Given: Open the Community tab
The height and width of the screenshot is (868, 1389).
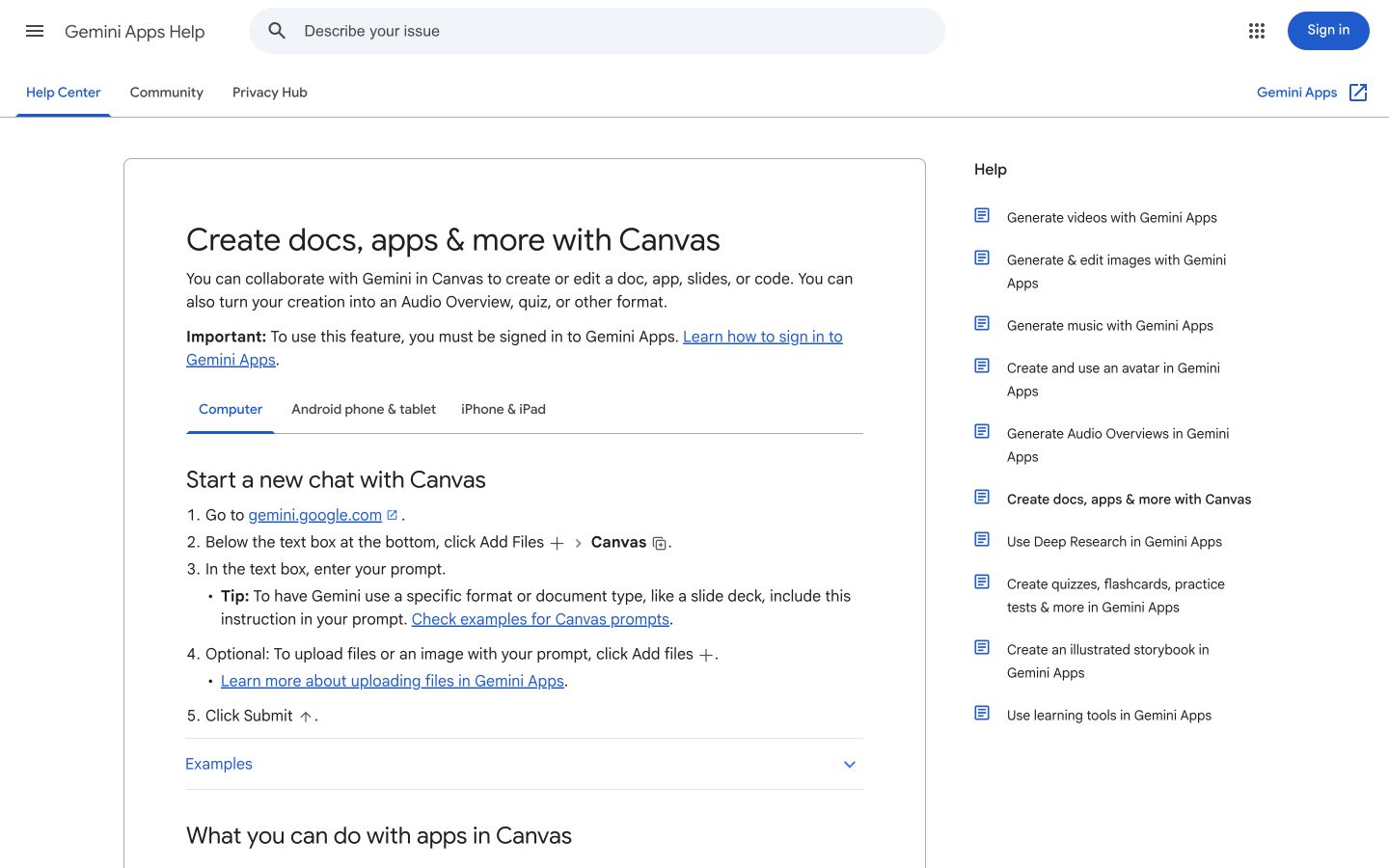Looking at the screenshot, I should 167,93.
